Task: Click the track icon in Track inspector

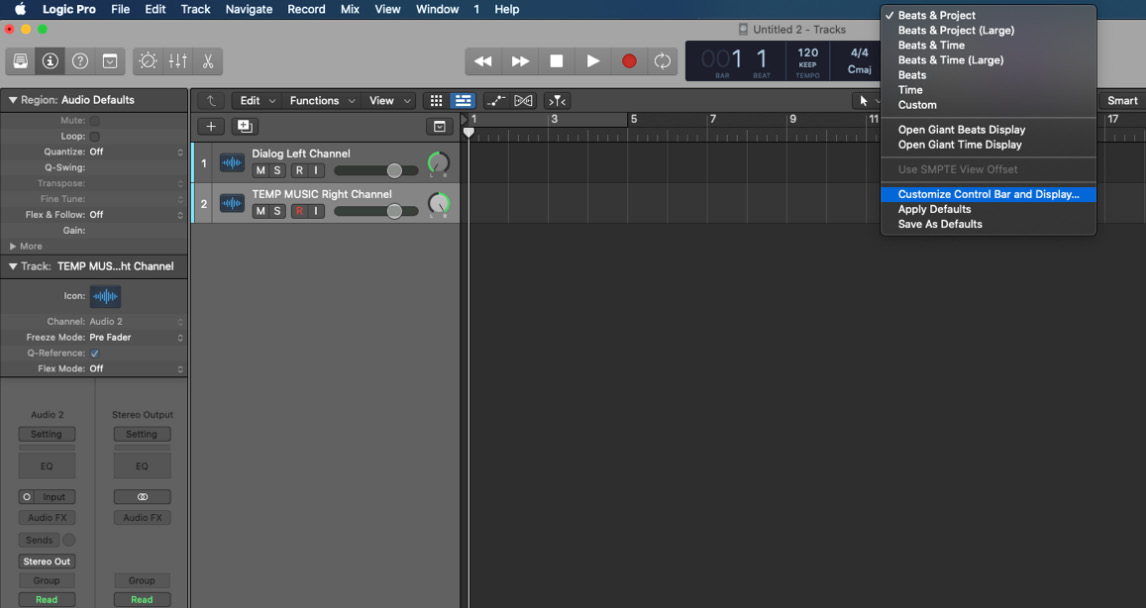Action: point(105,296)
